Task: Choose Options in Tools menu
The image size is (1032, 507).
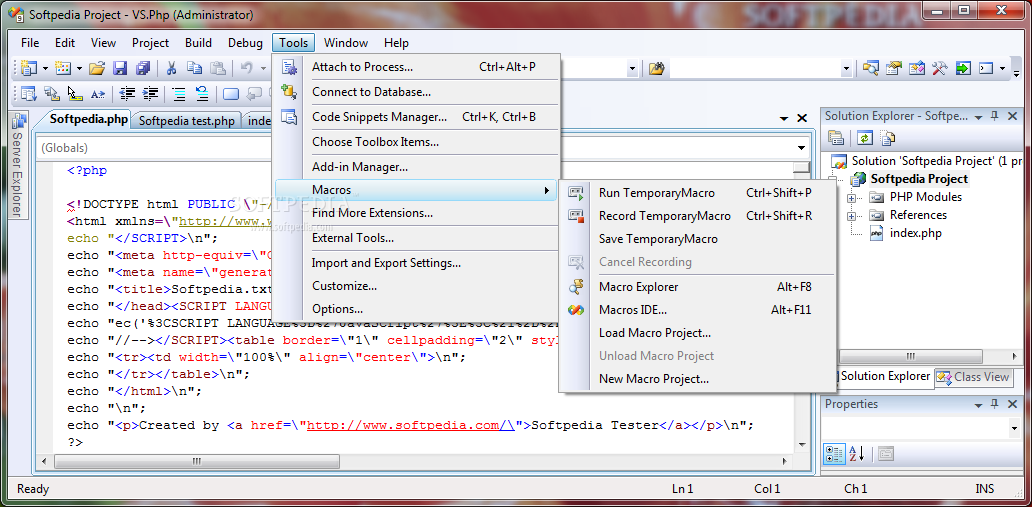Action: click(416, 309)
